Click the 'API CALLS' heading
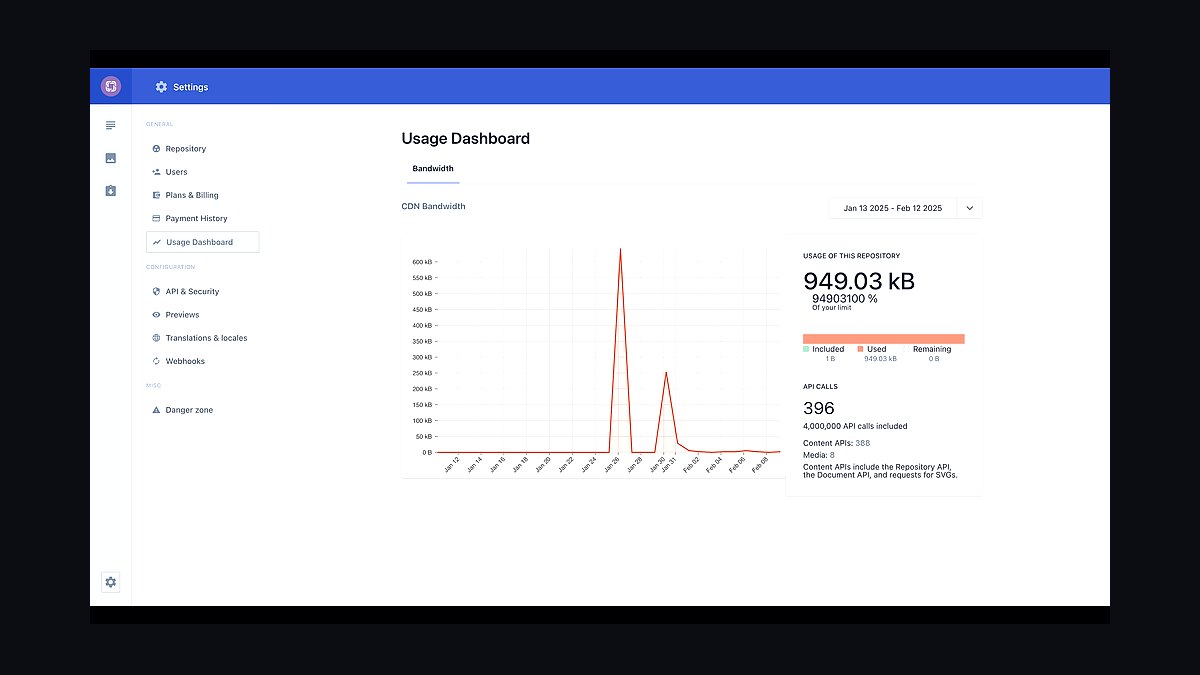This screenshot has height=675, width=1200. 820,386
